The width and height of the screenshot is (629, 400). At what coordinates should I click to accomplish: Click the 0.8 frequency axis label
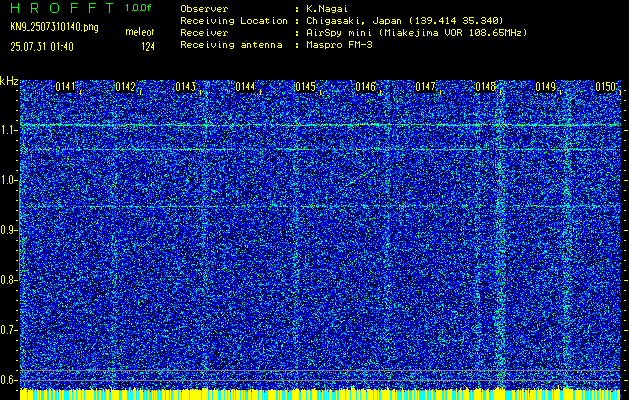(x=8, y=280)
